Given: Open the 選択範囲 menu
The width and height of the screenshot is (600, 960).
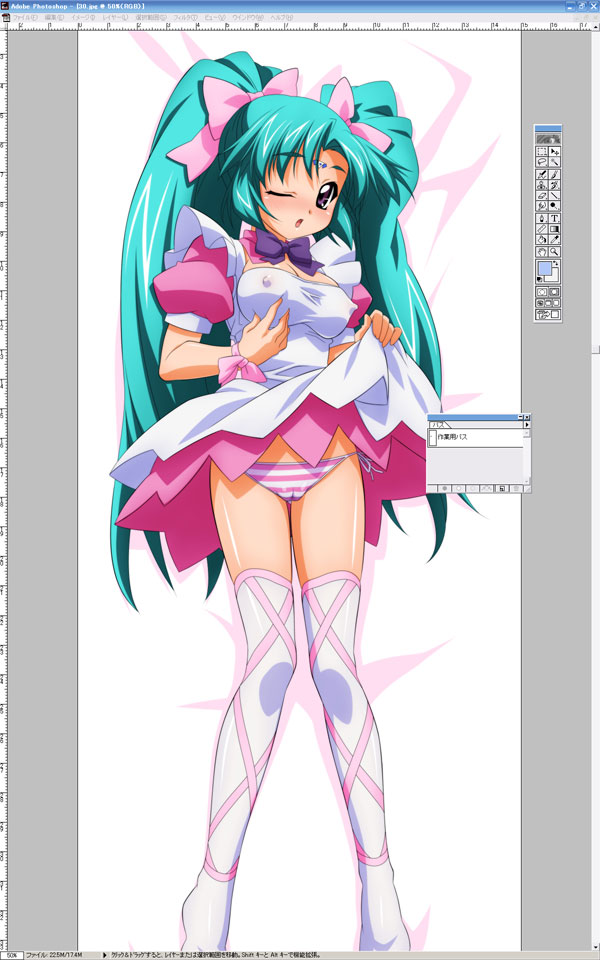Looking at the screenshot, I should click(151, 18).
